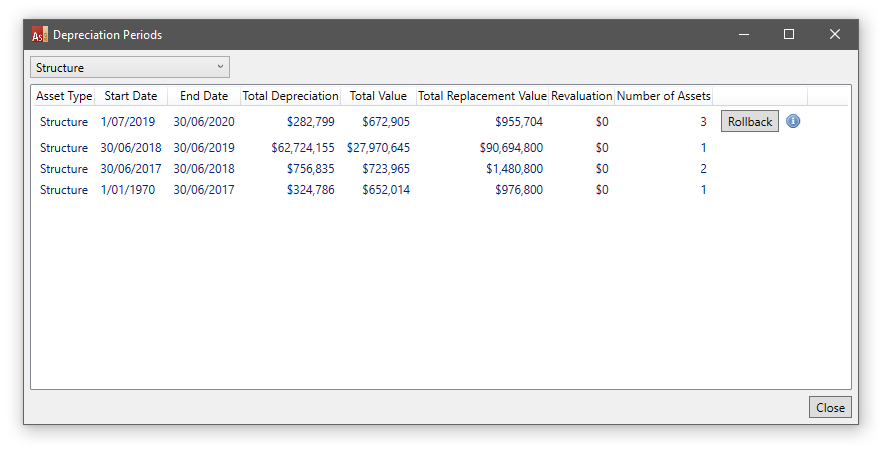Close the window using title bar X

point(835,35)
